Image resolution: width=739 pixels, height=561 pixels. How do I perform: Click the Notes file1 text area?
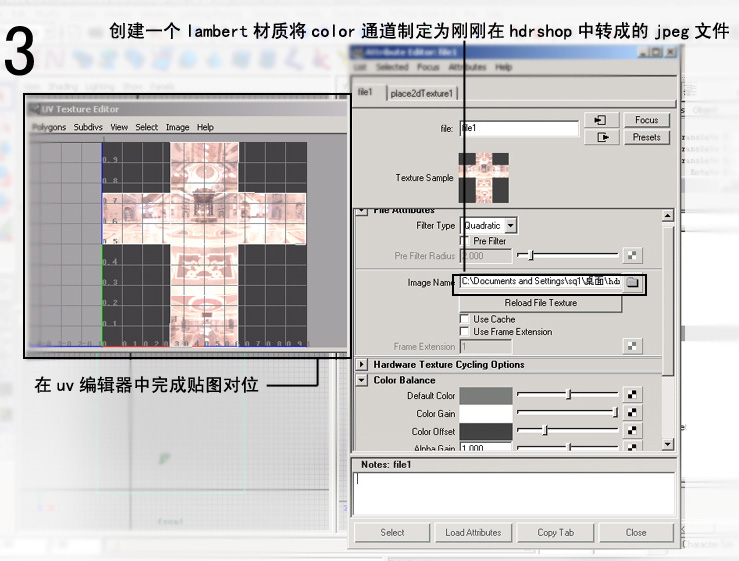point(514,493)
